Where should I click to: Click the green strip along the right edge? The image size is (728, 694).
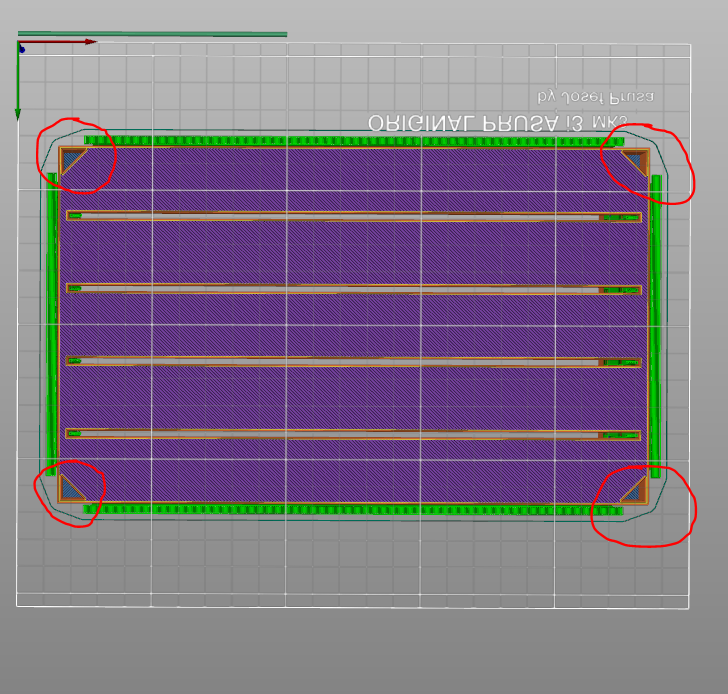click(x=656, y=325)
